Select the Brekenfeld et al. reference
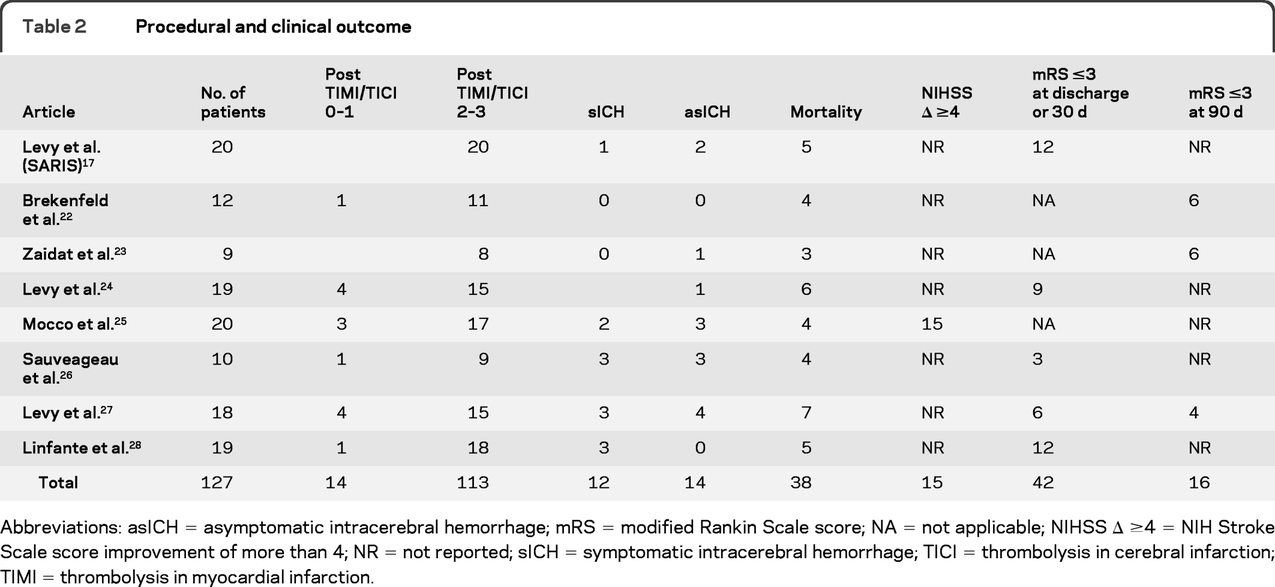 tap(66, 208)
